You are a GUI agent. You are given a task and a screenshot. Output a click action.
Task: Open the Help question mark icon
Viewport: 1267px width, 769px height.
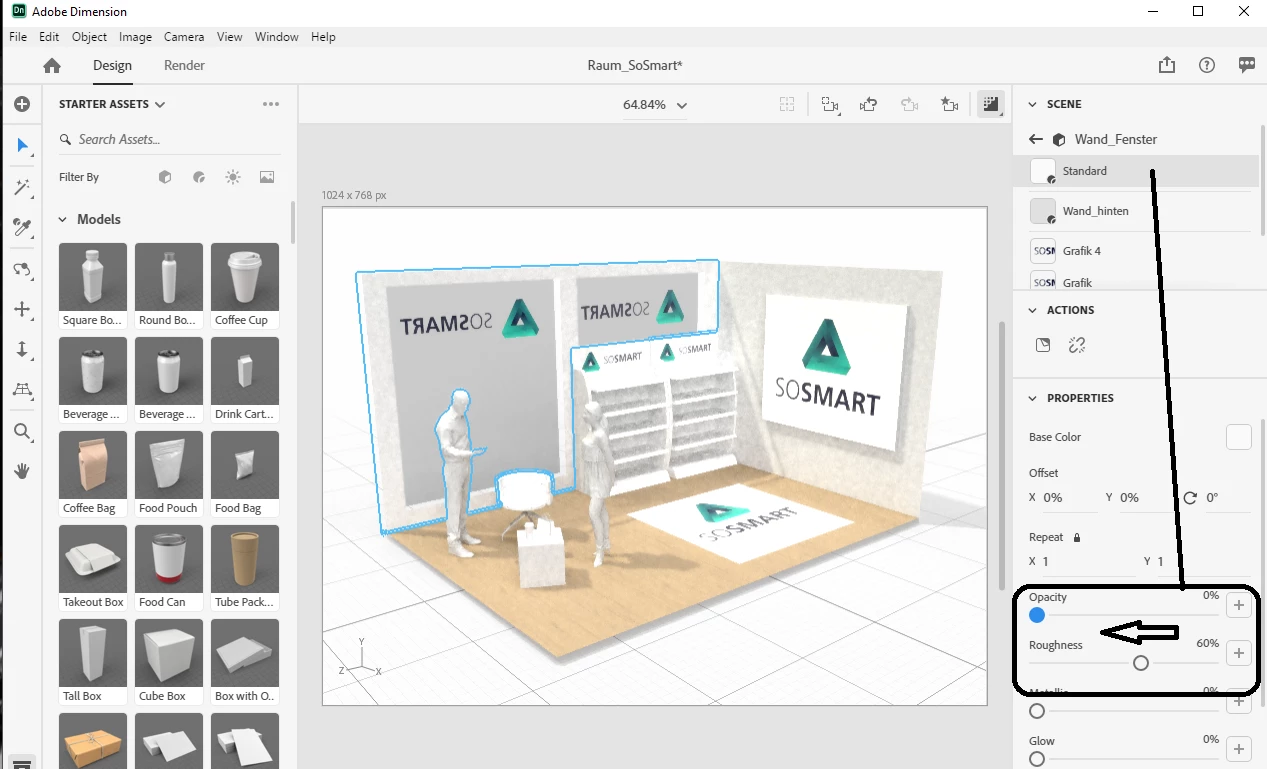[x=1207, y=65]
